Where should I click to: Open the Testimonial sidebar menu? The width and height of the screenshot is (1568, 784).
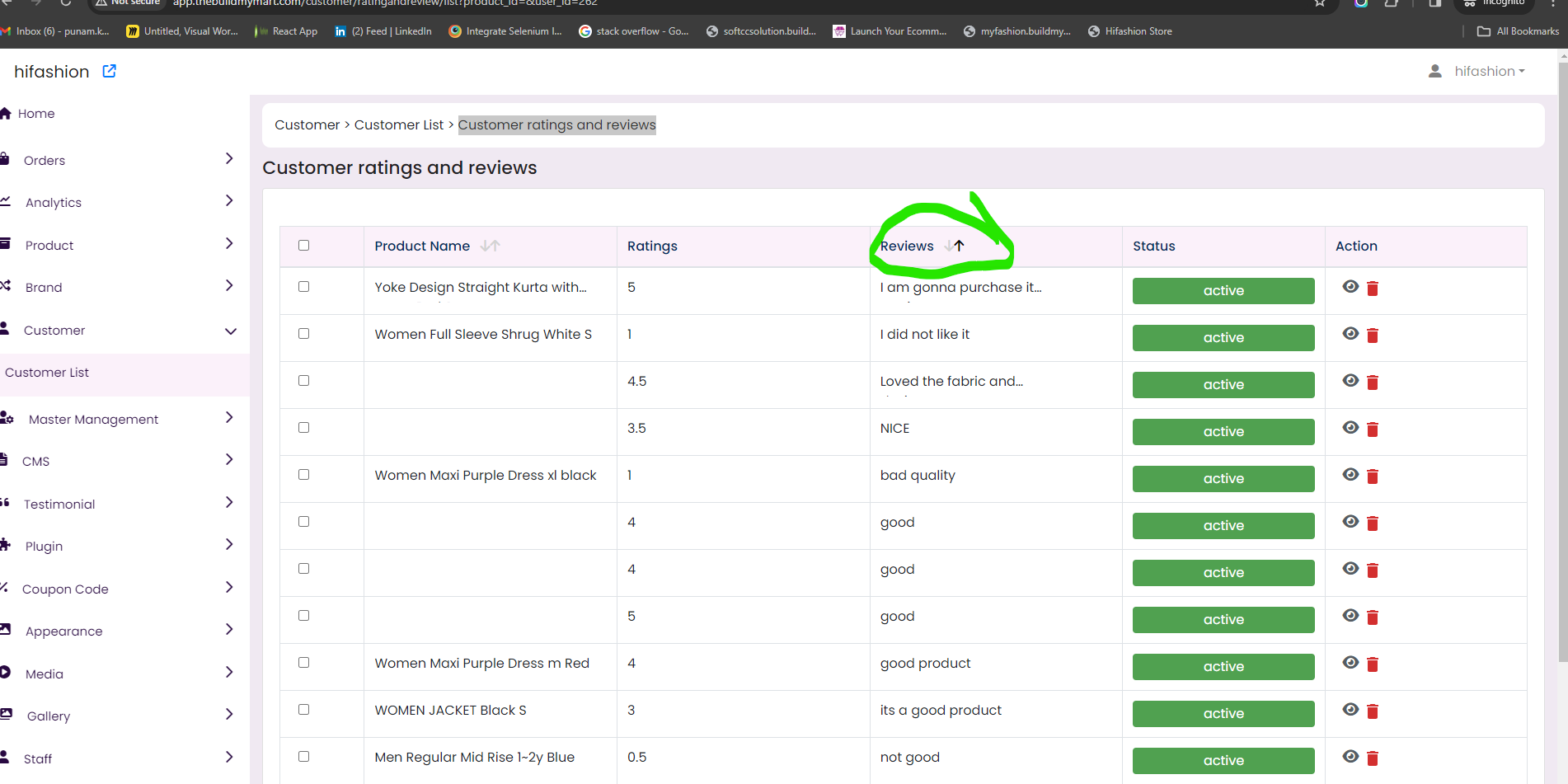(x=59, y=505)
